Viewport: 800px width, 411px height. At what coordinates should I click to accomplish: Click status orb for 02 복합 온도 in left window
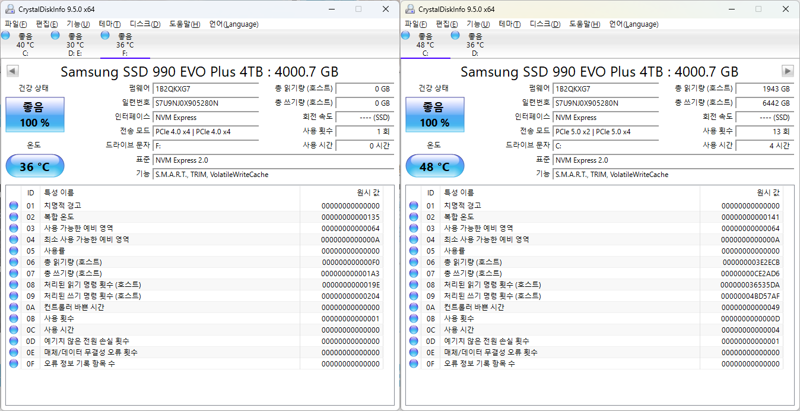[13, 217]
